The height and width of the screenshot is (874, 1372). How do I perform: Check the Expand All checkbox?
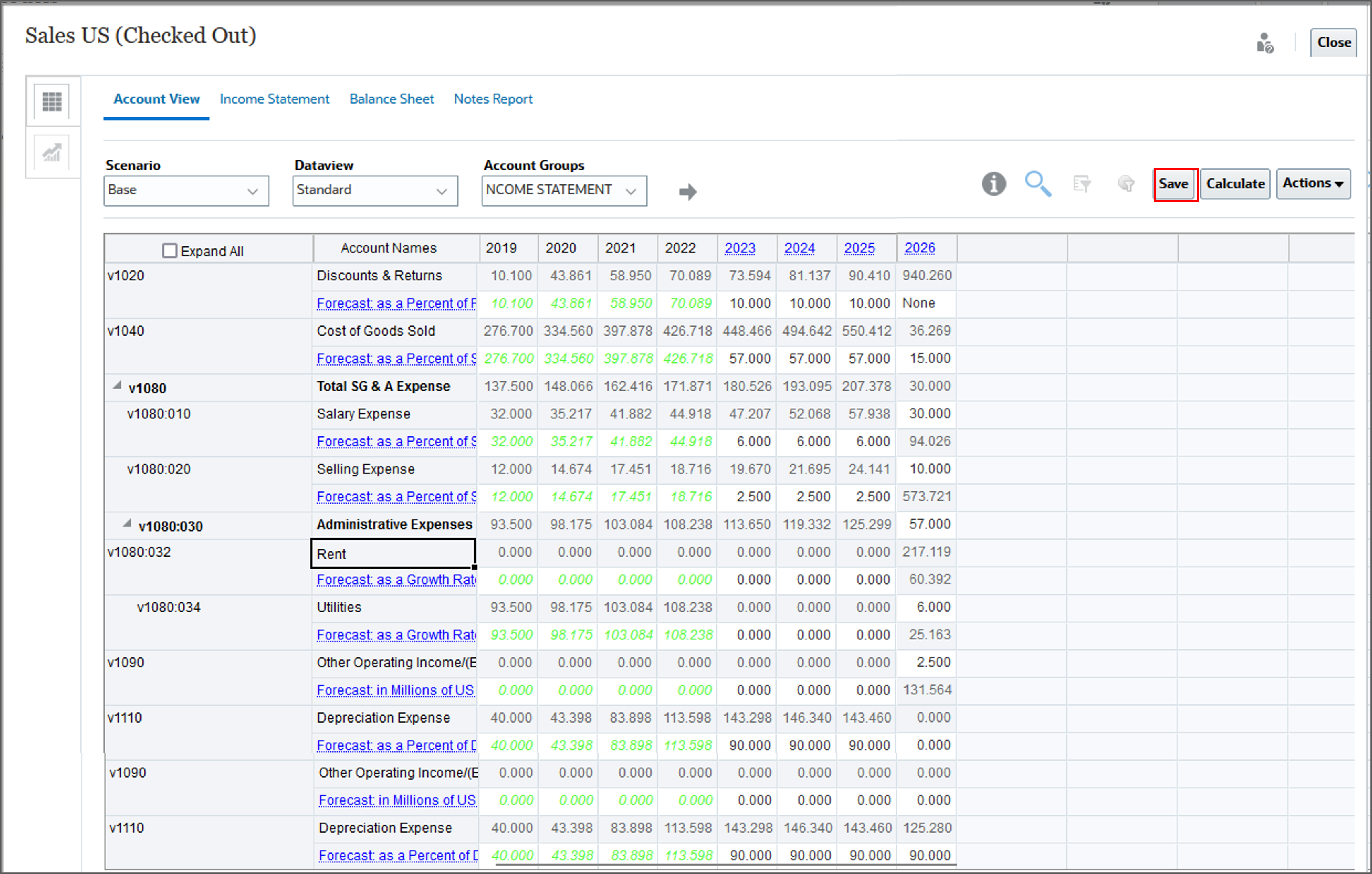169,250
